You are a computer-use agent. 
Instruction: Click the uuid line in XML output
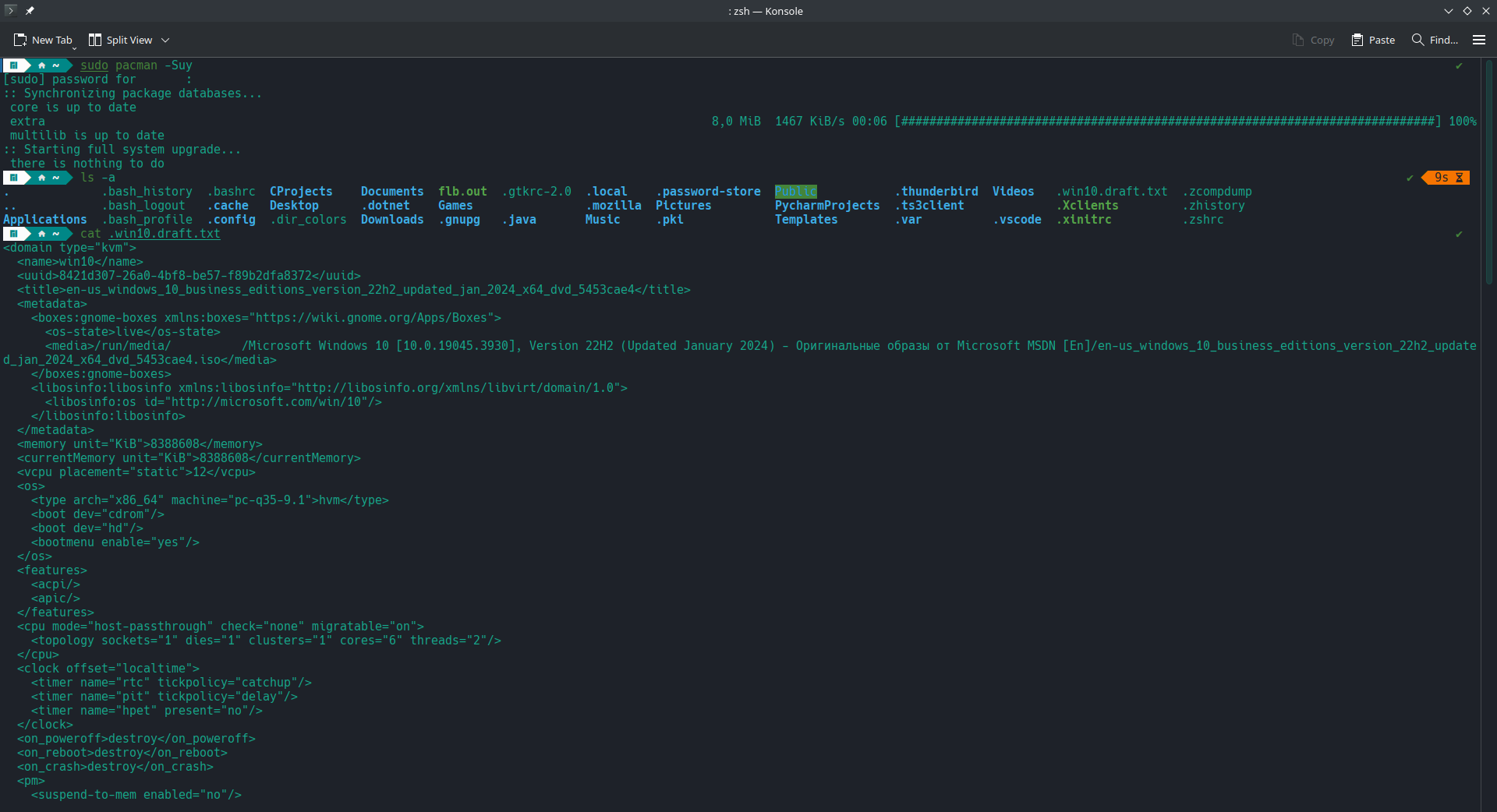click(x=189, y=276)
